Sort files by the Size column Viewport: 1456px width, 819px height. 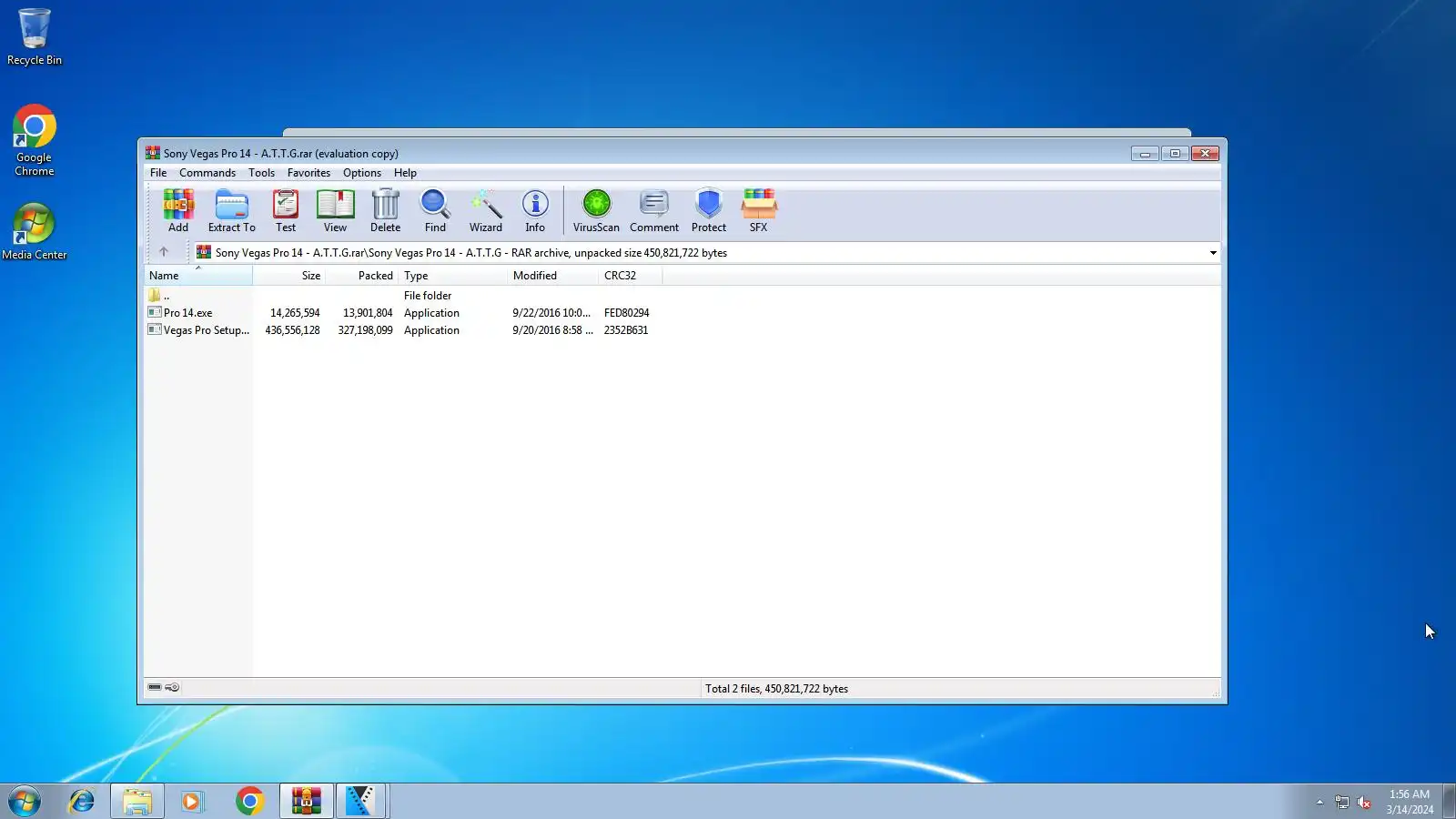[288, 276]
